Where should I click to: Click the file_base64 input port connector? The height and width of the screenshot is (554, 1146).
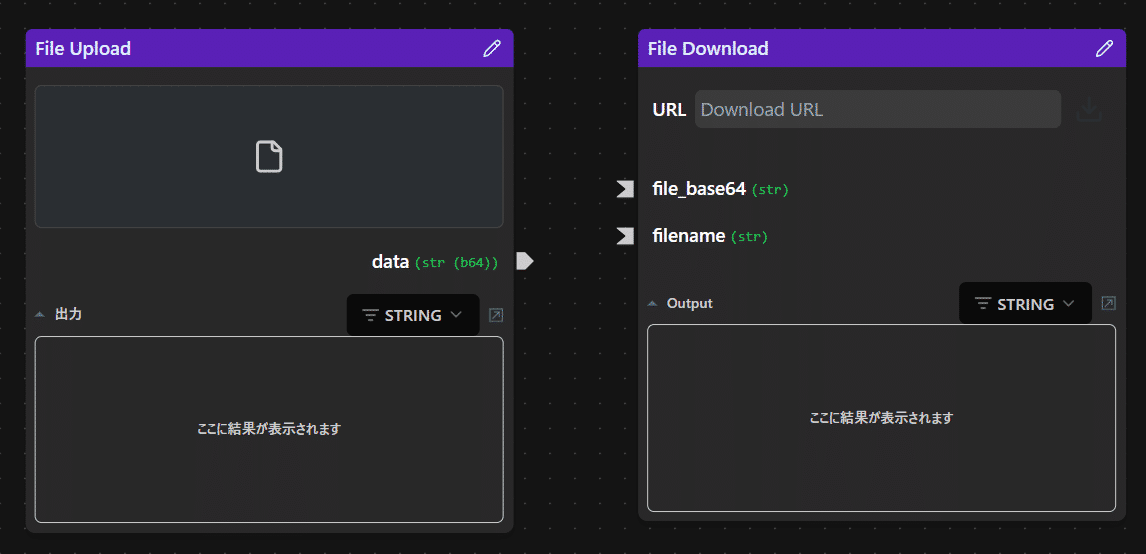(x=625, y=189)
